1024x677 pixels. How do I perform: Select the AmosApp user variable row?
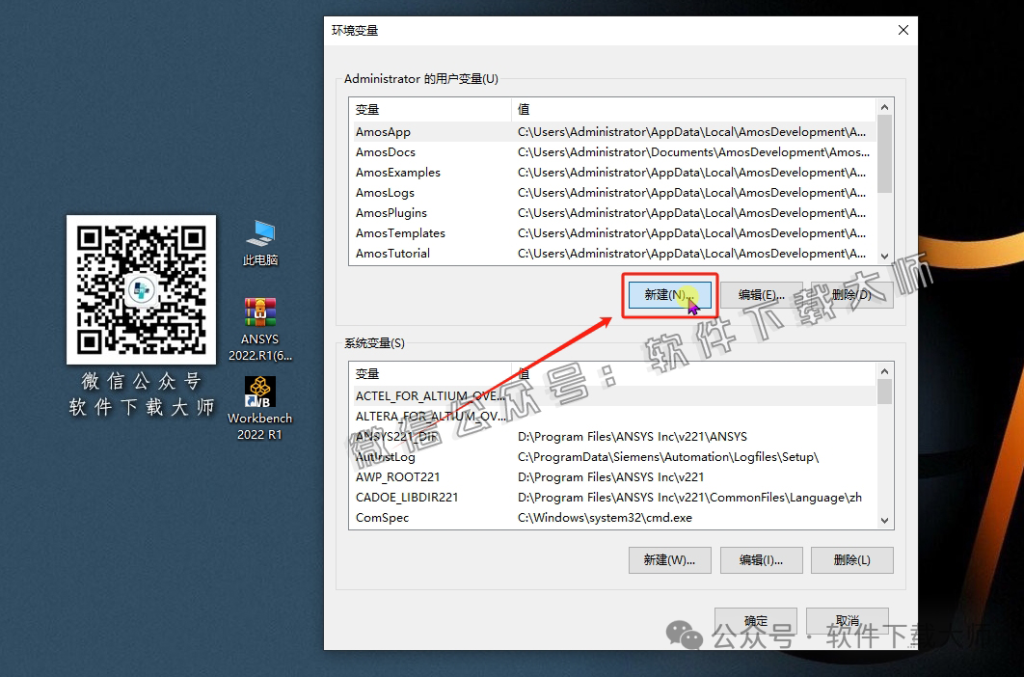384,132
